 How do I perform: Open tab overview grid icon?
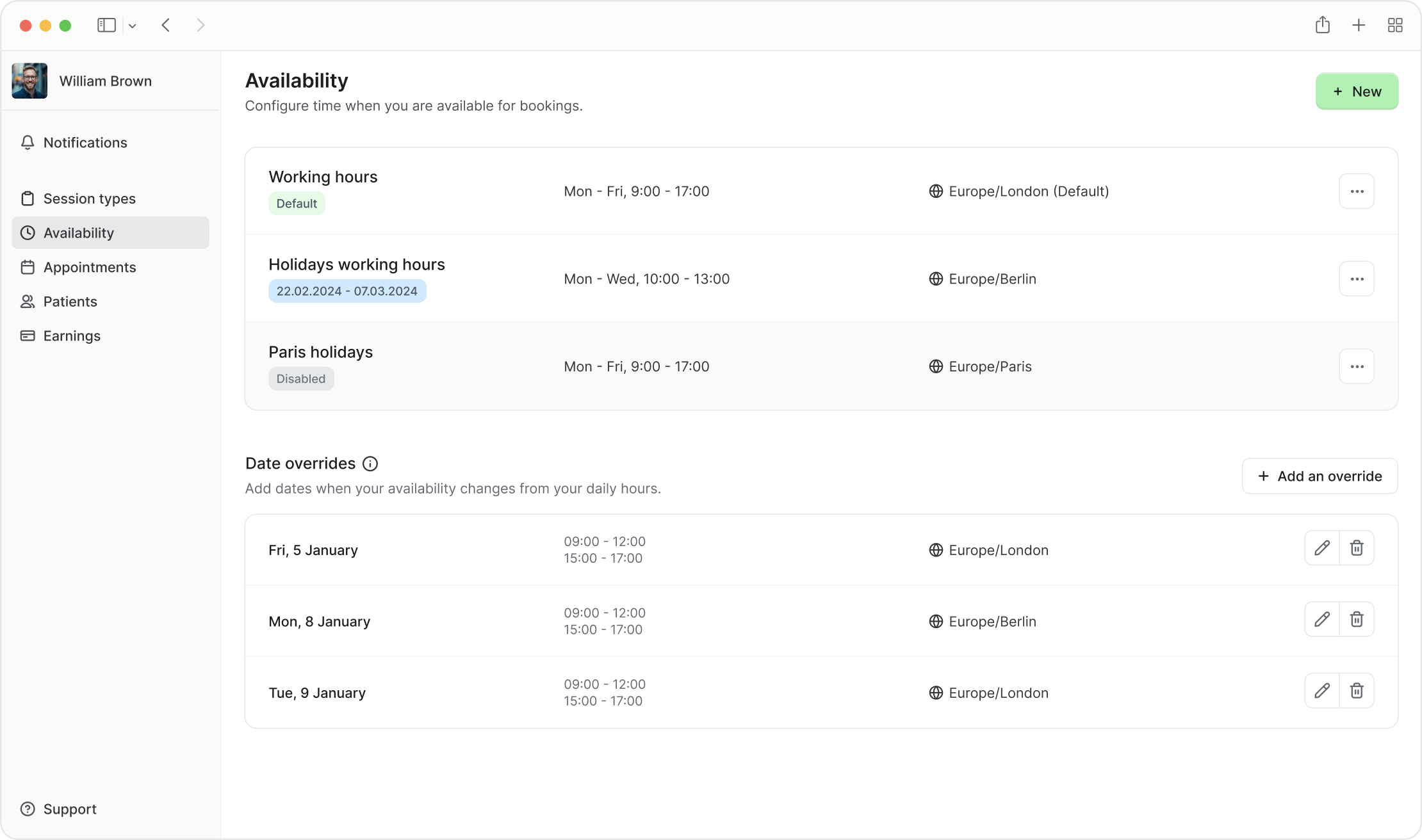[x=1395, y=26]
